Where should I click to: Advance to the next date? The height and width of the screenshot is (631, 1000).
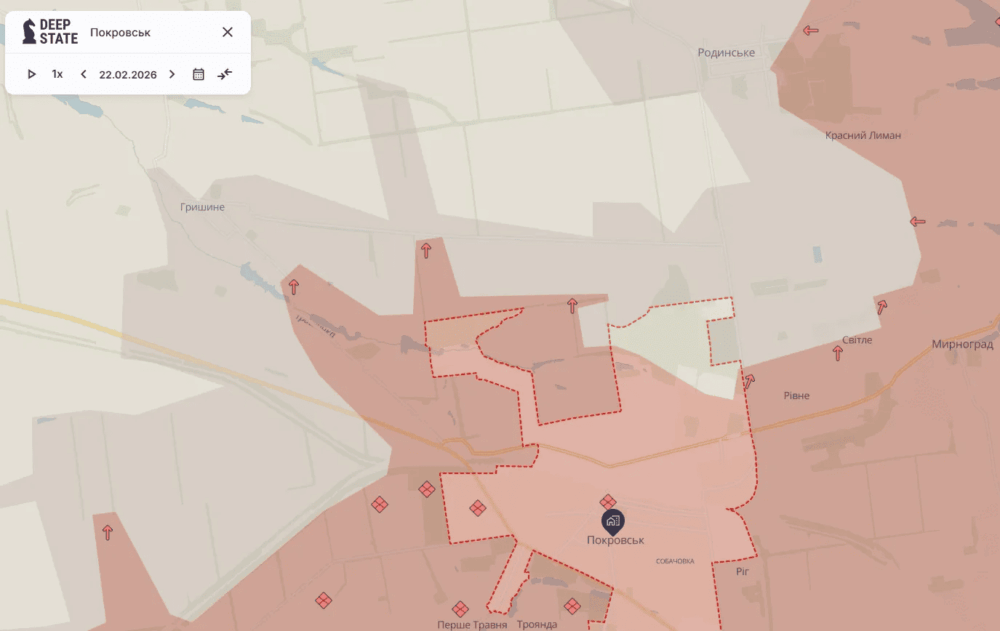coord(172,74)
